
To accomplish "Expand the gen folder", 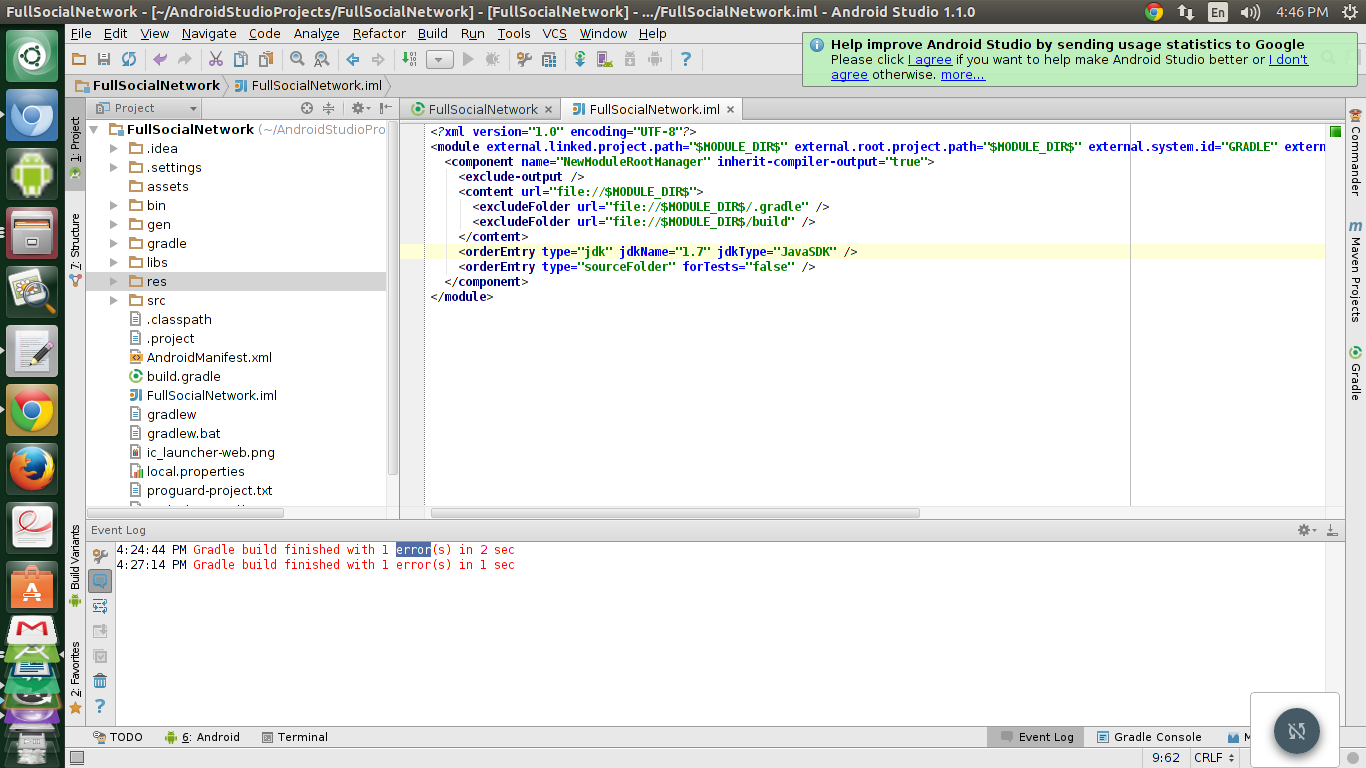I will [115, 224].
